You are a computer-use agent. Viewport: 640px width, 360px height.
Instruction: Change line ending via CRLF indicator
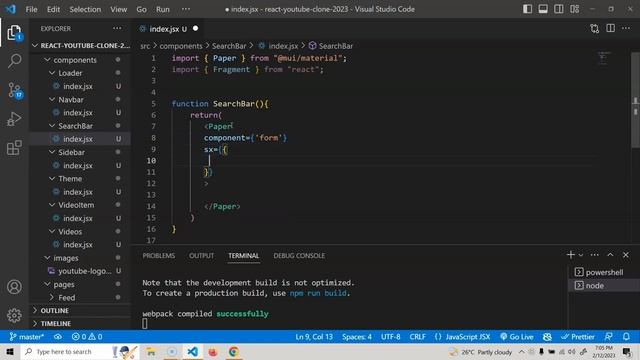418,337
